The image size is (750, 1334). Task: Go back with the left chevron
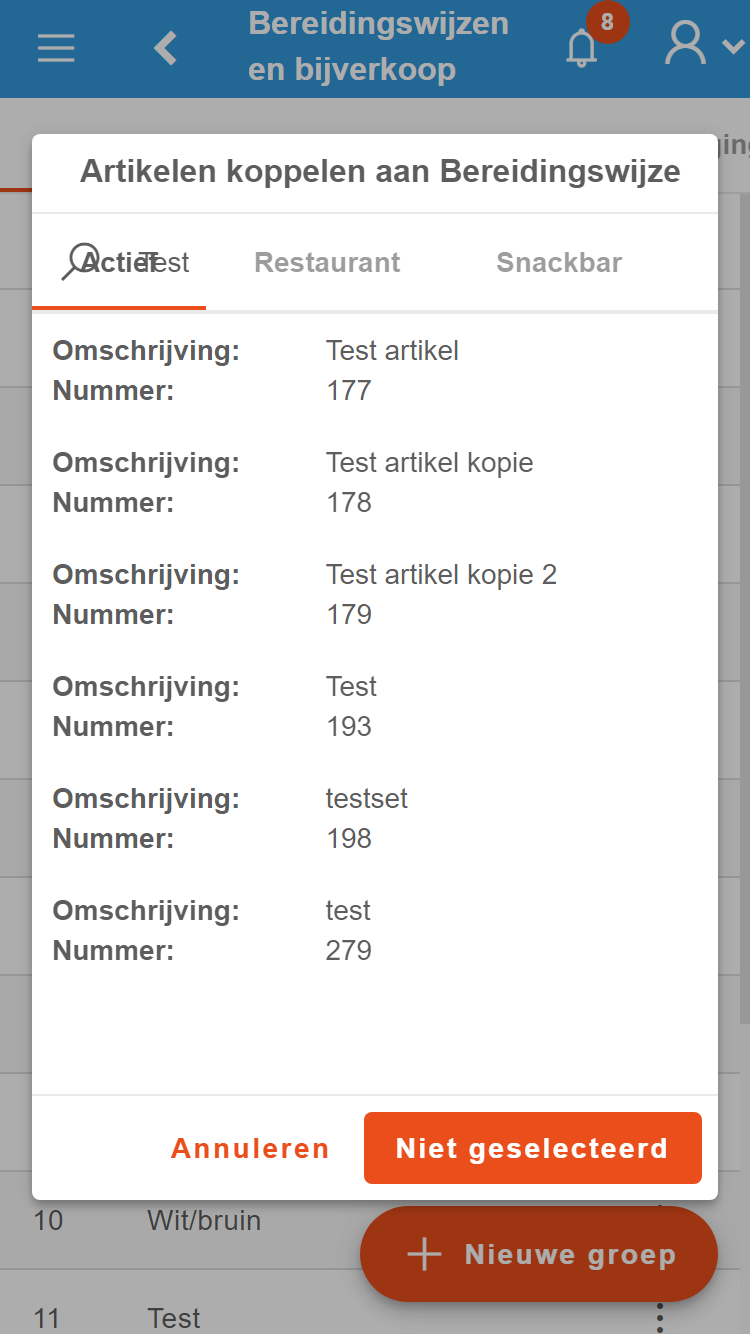point(165,48)
